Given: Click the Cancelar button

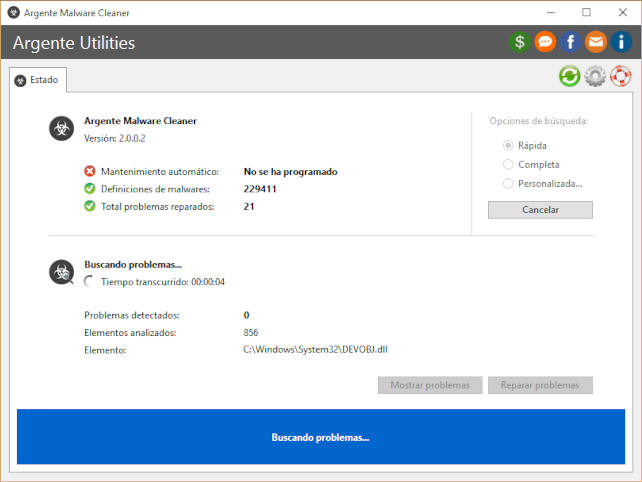Looking at the screenshot, I should pos(540,210).
